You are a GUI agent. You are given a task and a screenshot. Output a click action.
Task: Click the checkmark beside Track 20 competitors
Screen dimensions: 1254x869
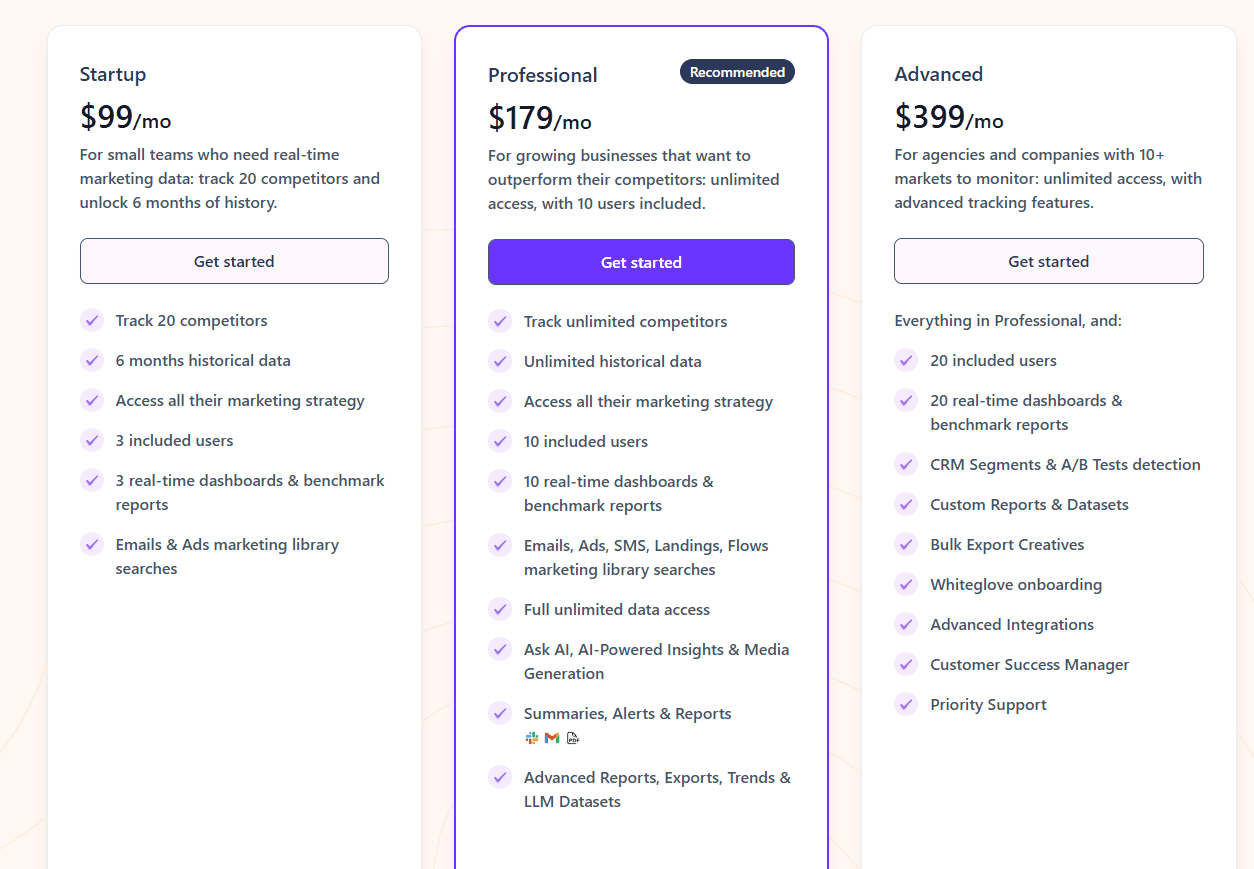point(91,320)
